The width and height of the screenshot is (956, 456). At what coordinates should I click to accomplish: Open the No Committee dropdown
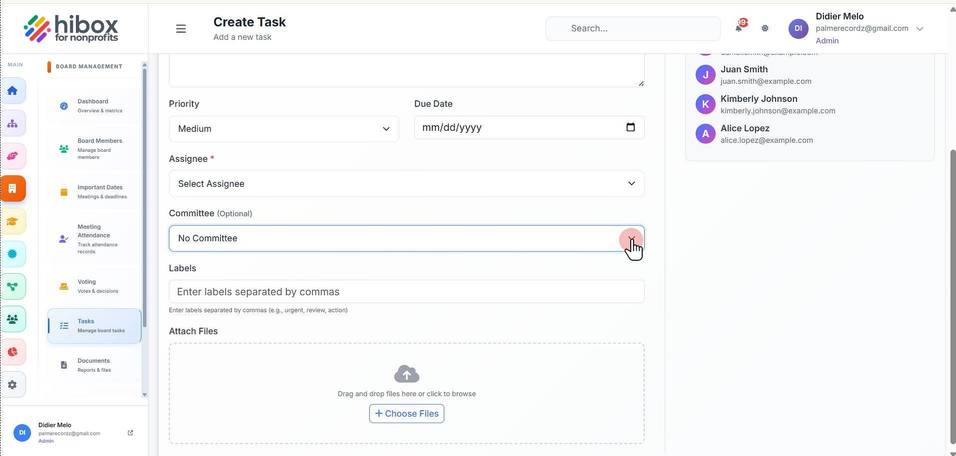pyautogui.click(x=407, y=238)
